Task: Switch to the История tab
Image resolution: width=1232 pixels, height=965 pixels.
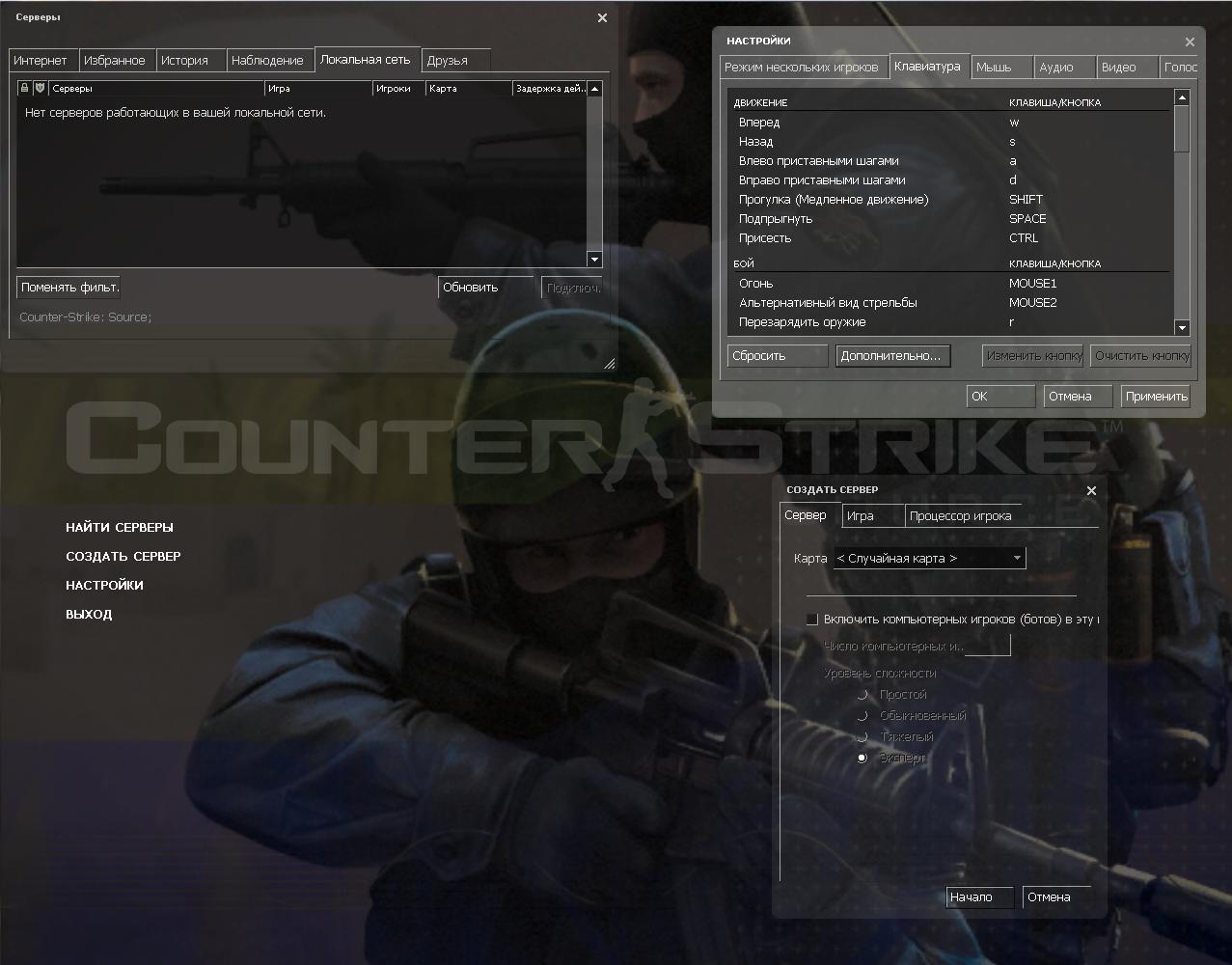Action: point(189,60)
